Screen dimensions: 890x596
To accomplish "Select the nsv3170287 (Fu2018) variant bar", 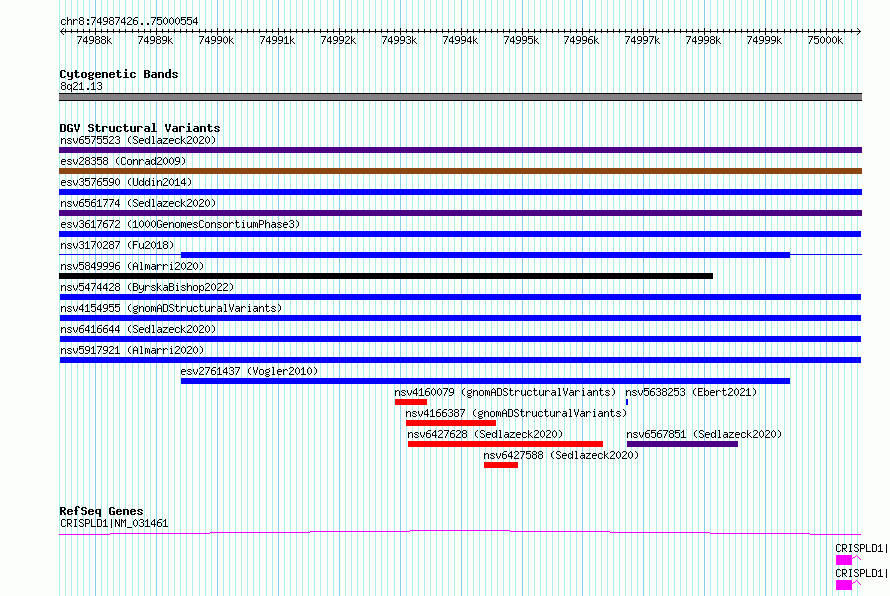I will point(485,255).
